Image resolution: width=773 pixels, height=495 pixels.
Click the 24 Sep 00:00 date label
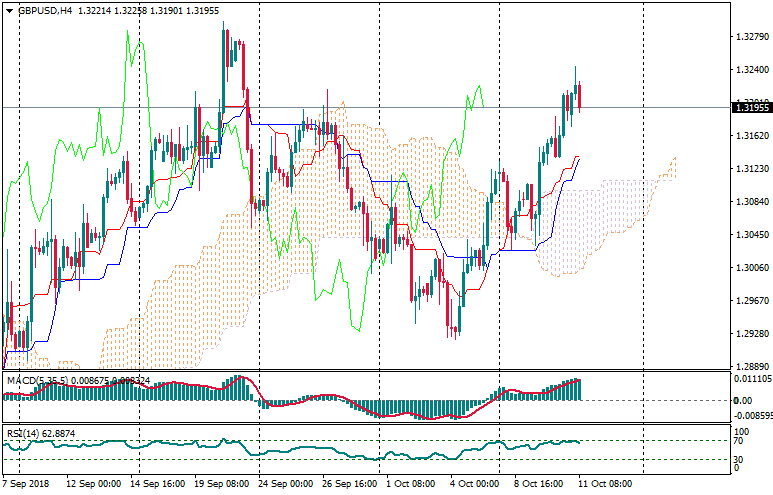(x=285, y=482)
